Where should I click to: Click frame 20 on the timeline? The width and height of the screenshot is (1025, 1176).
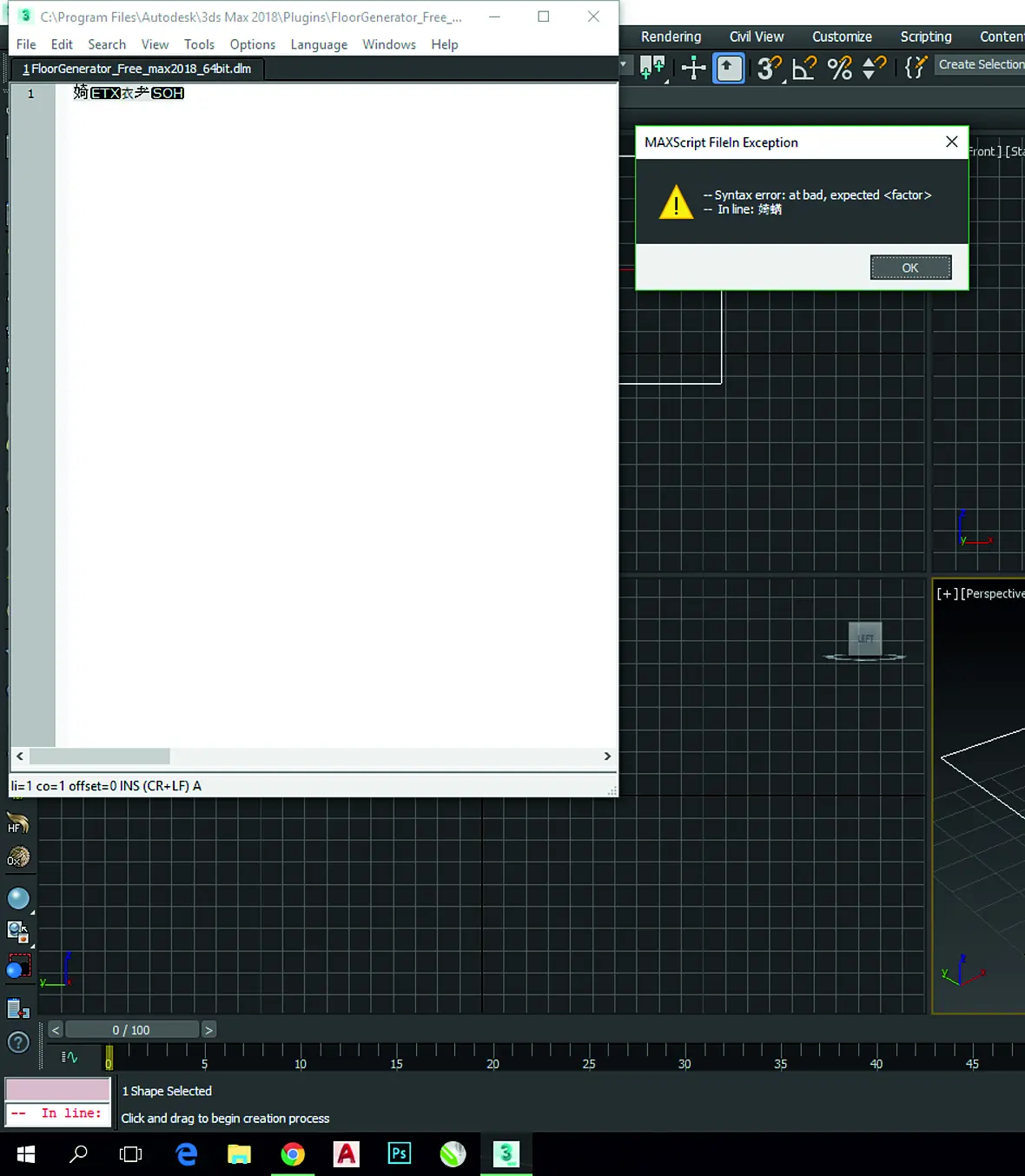[x=493, y=1063]
